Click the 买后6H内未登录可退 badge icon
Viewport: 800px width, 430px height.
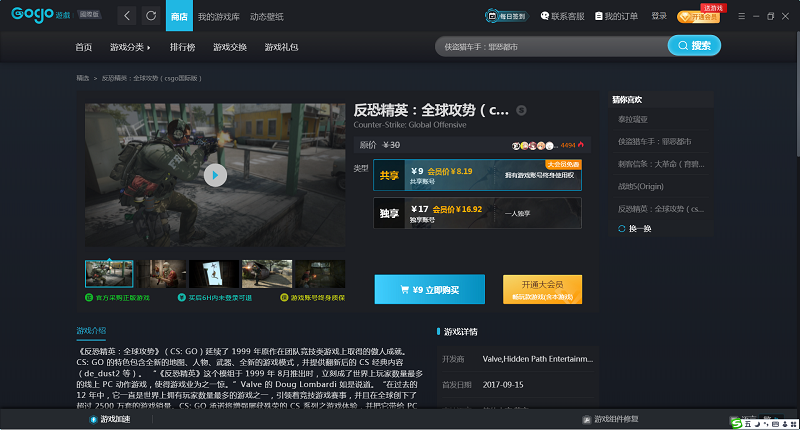181,297
